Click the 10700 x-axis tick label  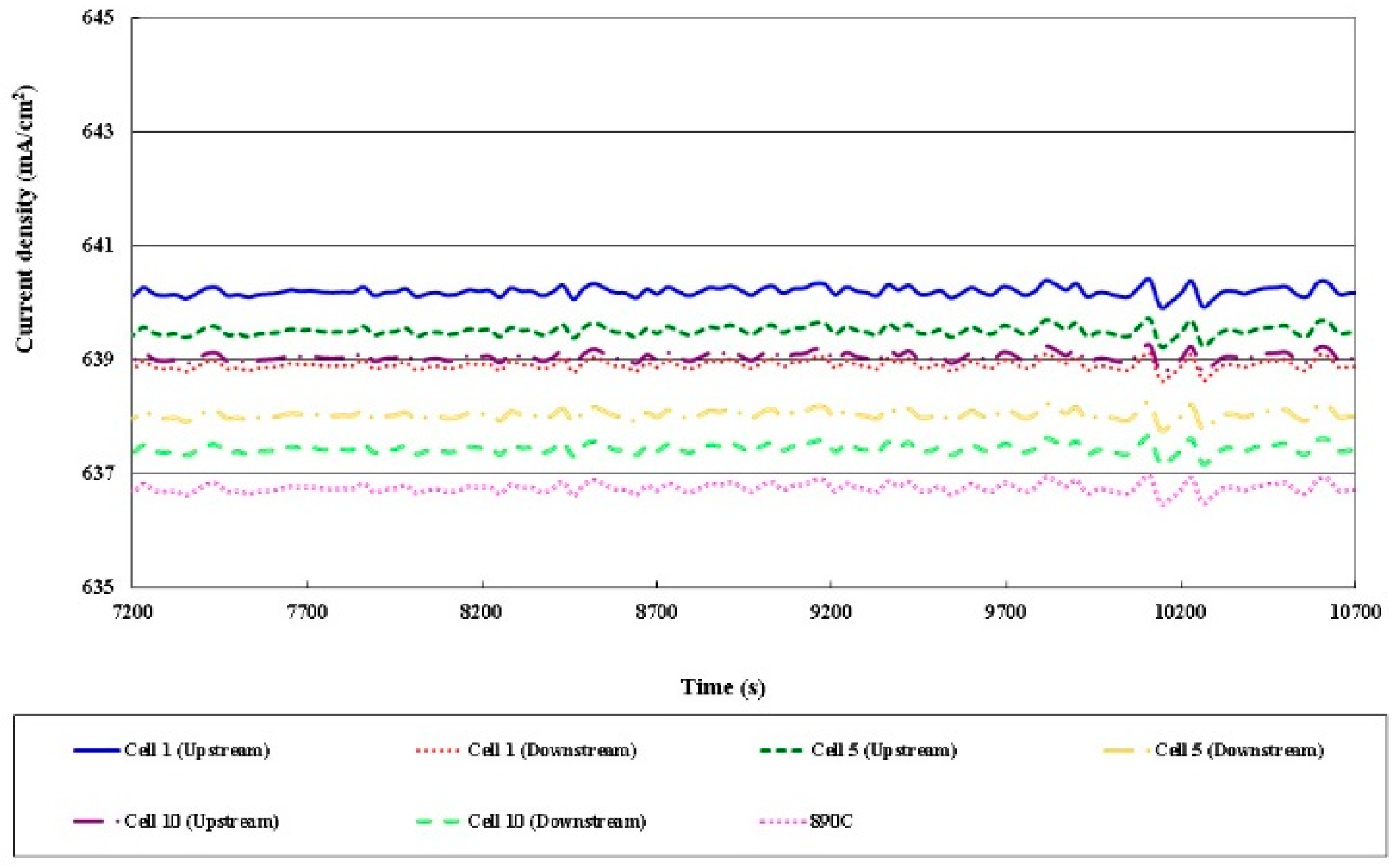pyautogui.click(x=1355, y=612)
